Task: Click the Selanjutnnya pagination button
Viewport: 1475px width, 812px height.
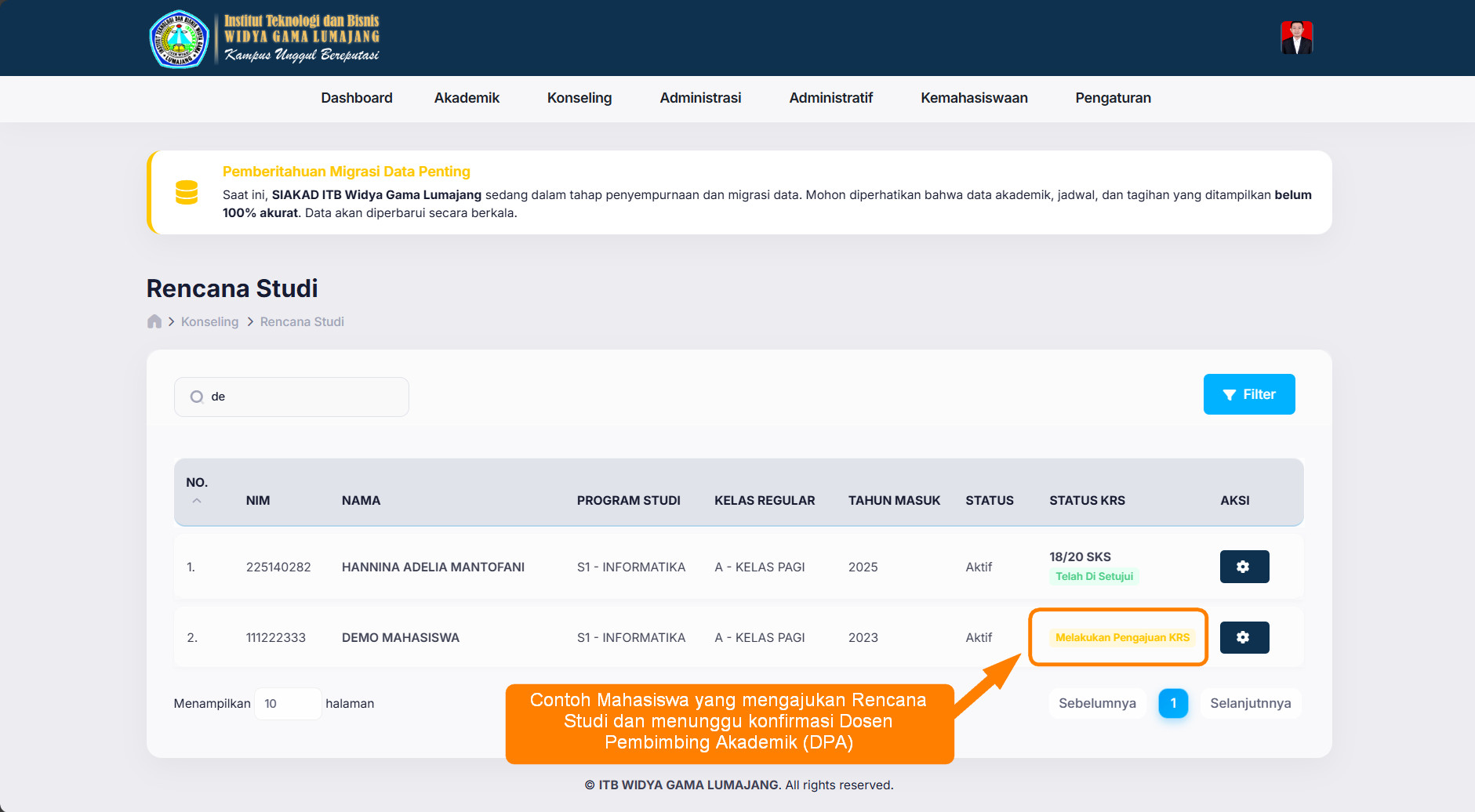Action: pyautogui.click(x=1250, y=703)
